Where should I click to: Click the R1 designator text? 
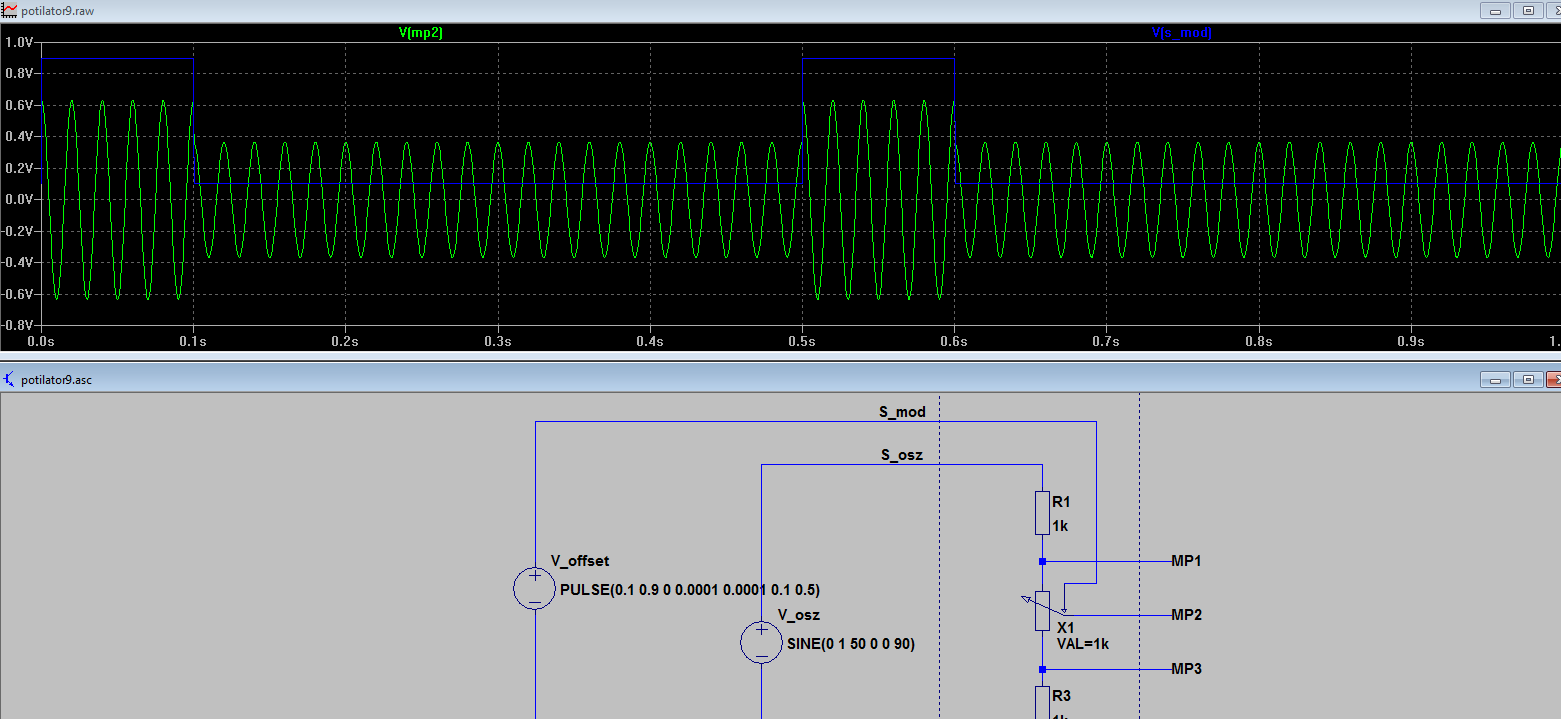coord(1061,502)
